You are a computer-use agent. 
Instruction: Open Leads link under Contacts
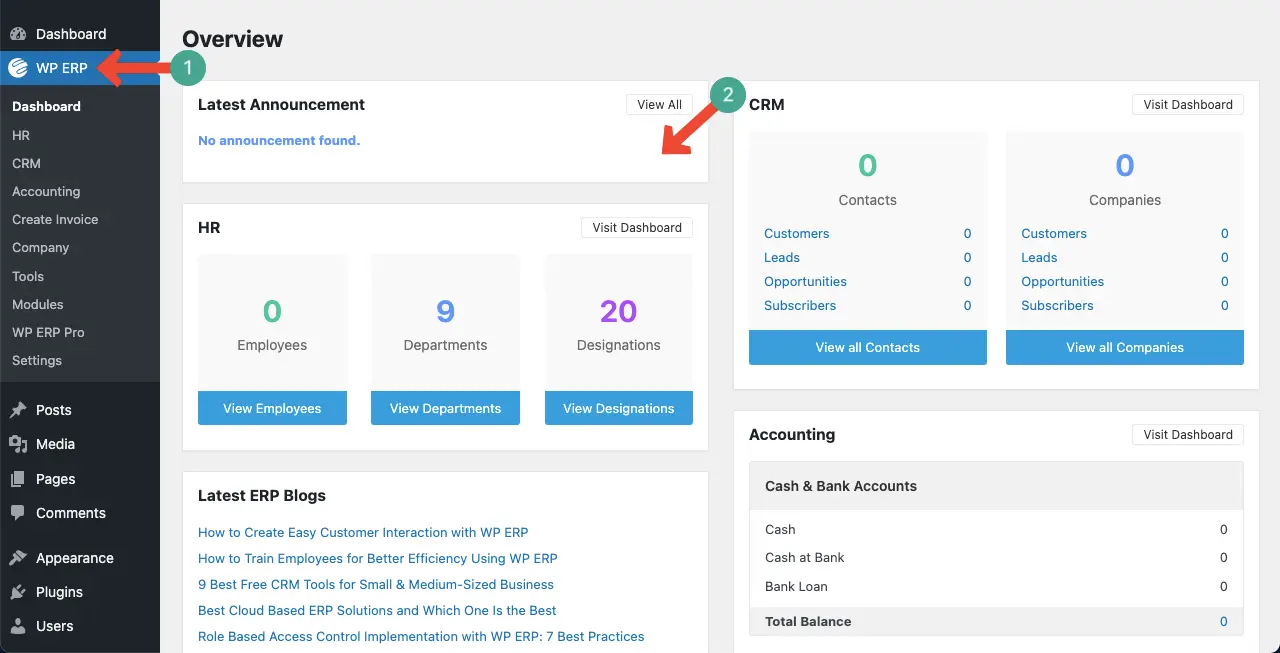782,257
